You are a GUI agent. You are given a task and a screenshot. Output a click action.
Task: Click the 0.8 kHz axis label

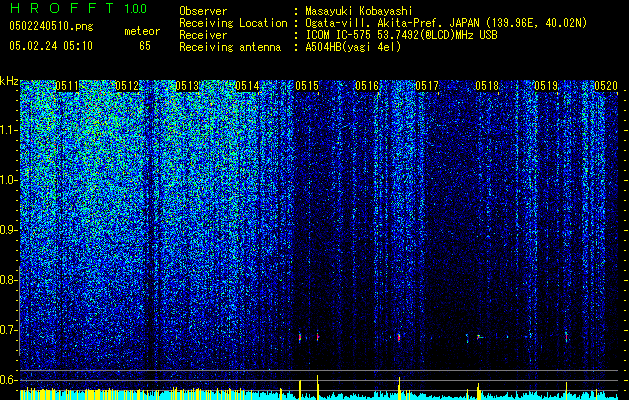click(x=9, y=280)
